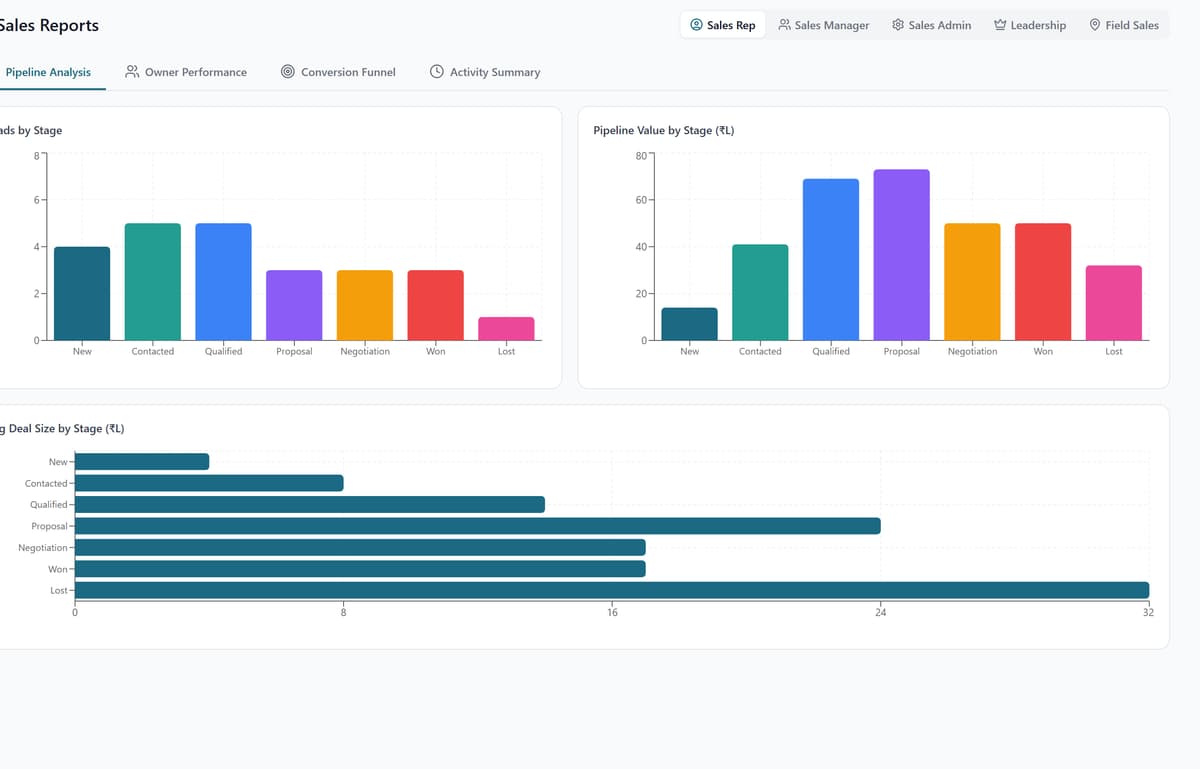Click the Negotiation label under Pipeline Value chart
This screenshot has width=1200, height=769.
(972, 352)
